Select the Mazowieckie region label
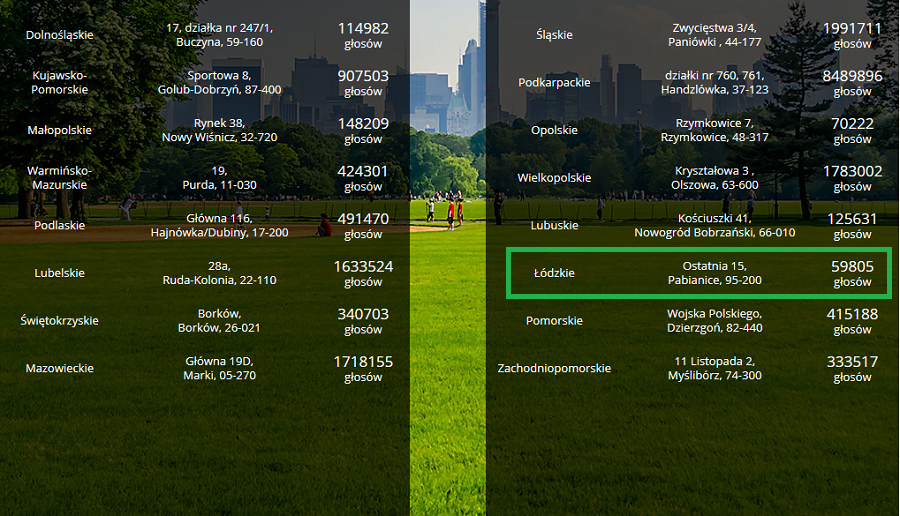This screenshot has height=516, width=900. pyautogui.click(x=60, y=369)
